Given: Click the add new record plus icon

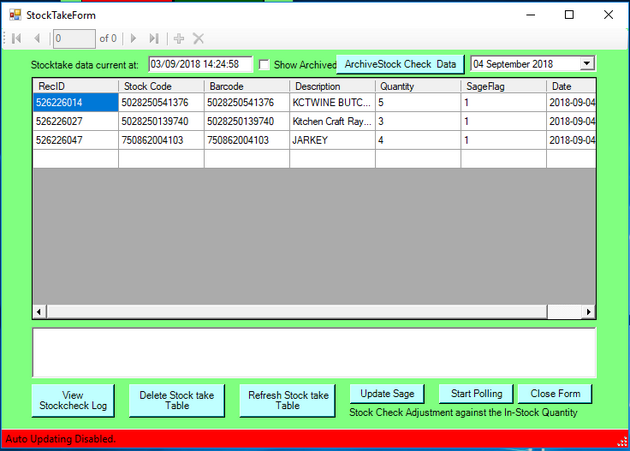Looking at the screenshot, I should [179, 38].
